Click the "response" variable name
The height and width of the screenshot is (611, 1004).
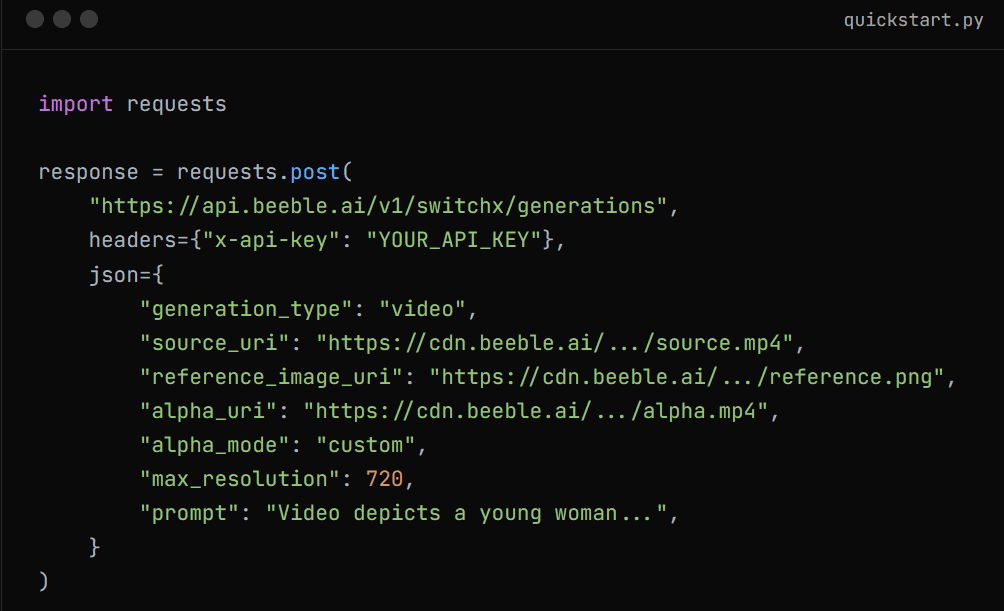pos(88,172)
